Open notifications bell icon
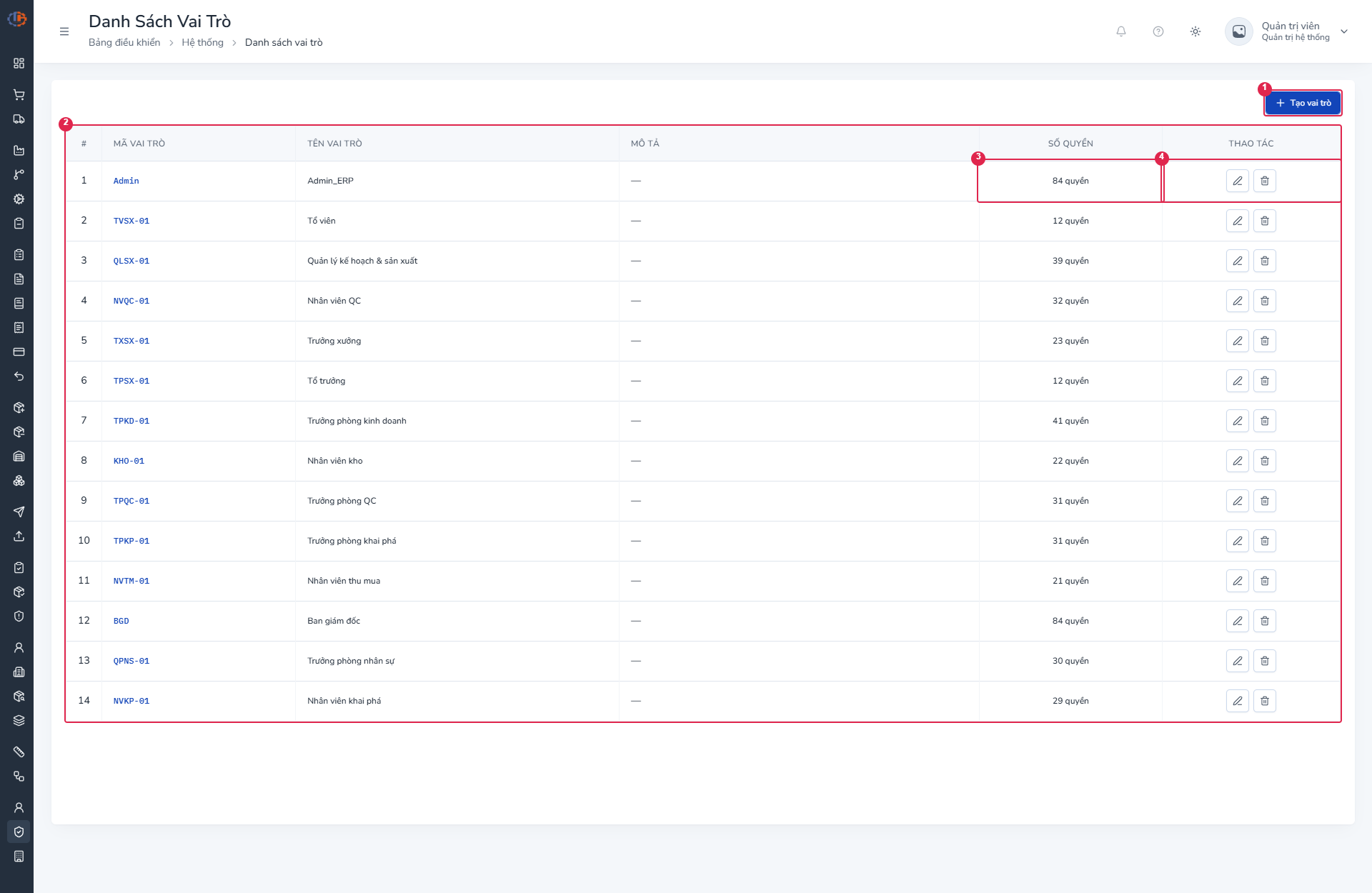1372x893 pixels. pyautogui.click(x=1121, y=31)
